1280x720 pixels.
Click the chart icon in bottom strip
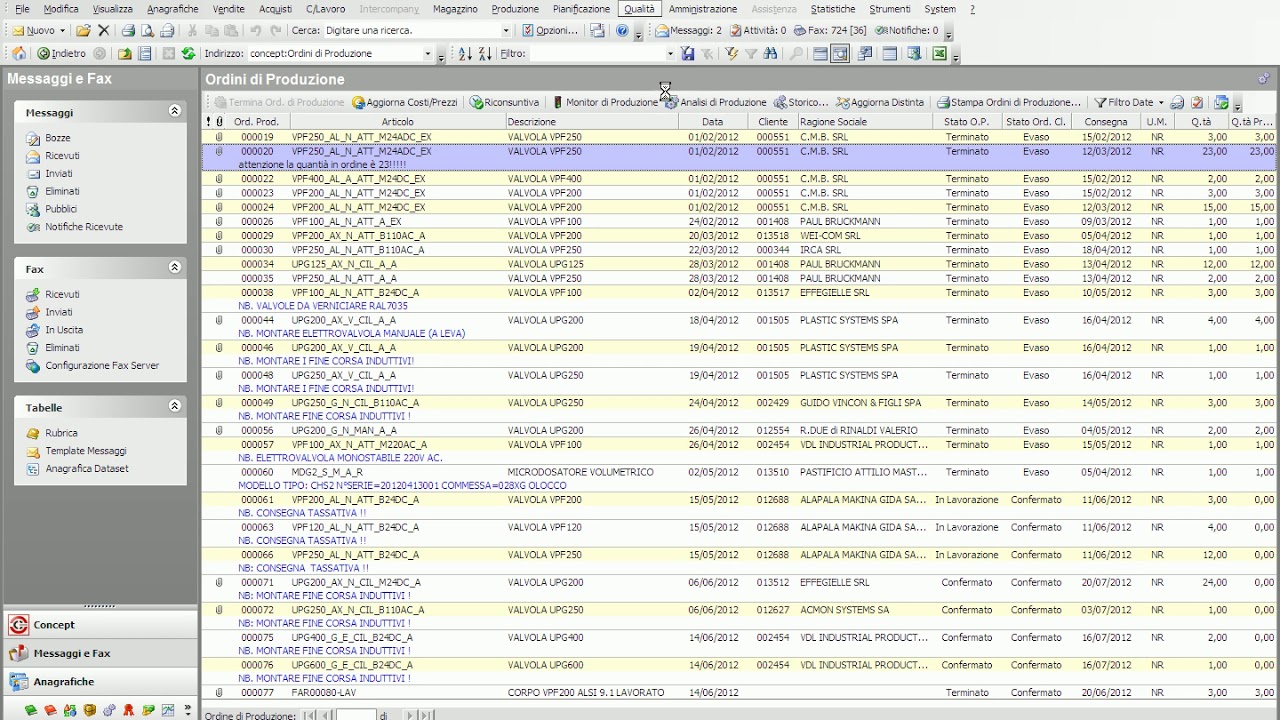(x=167, y=710)
